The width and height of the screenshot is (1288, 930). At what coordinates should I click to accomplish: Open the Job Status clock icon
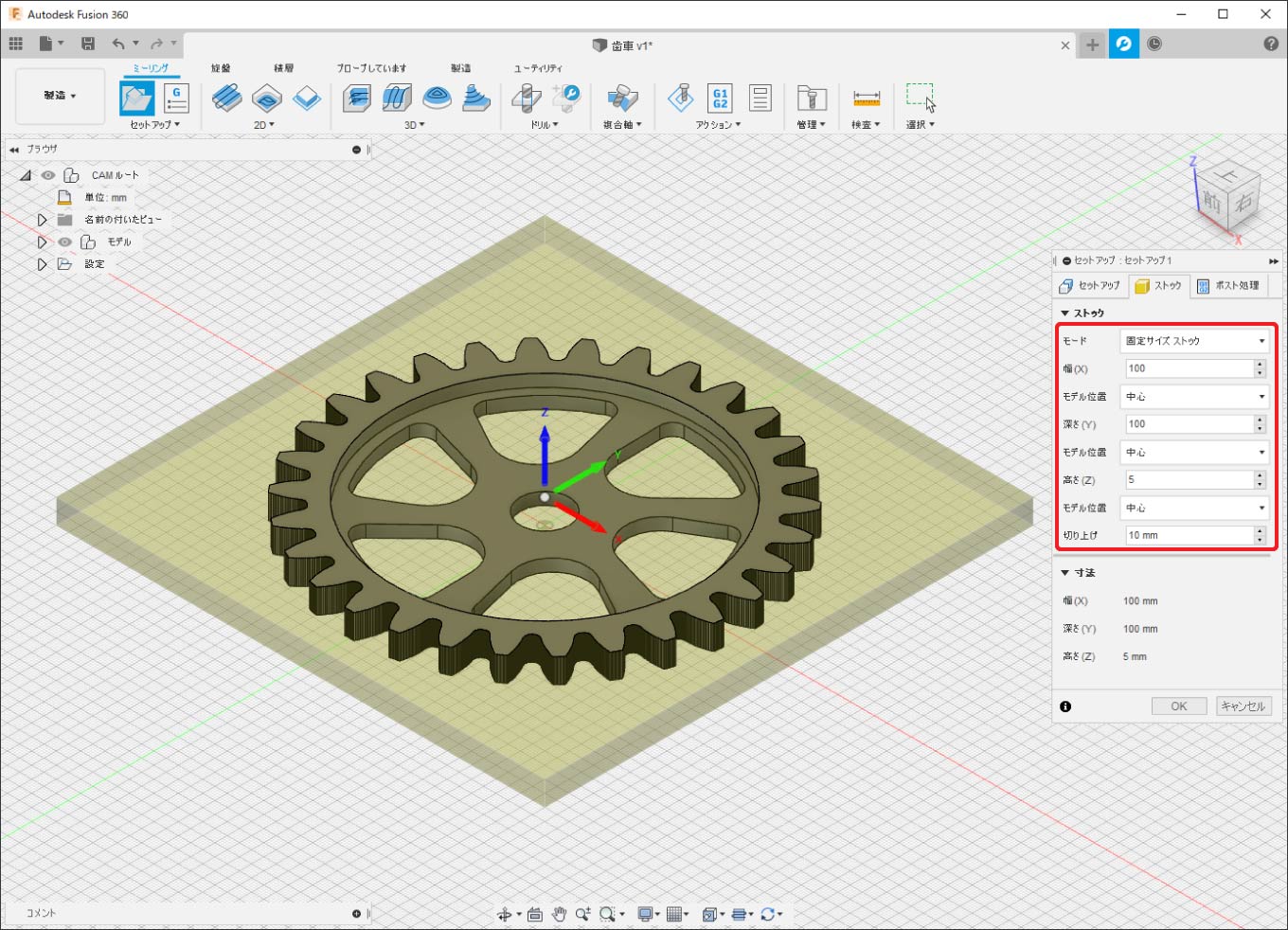click(x=1154, y=44)
